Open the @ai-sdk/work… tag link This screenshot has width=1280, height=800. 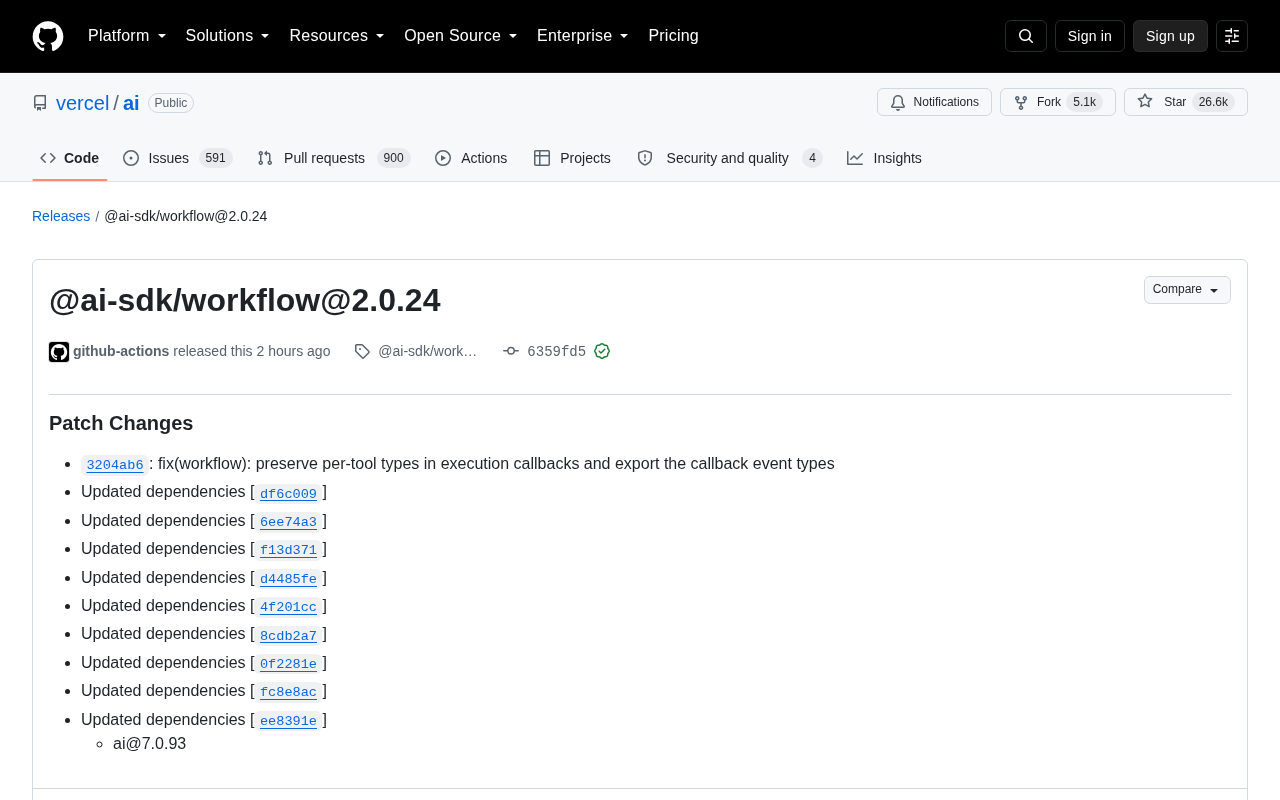[x=427, y=351]
